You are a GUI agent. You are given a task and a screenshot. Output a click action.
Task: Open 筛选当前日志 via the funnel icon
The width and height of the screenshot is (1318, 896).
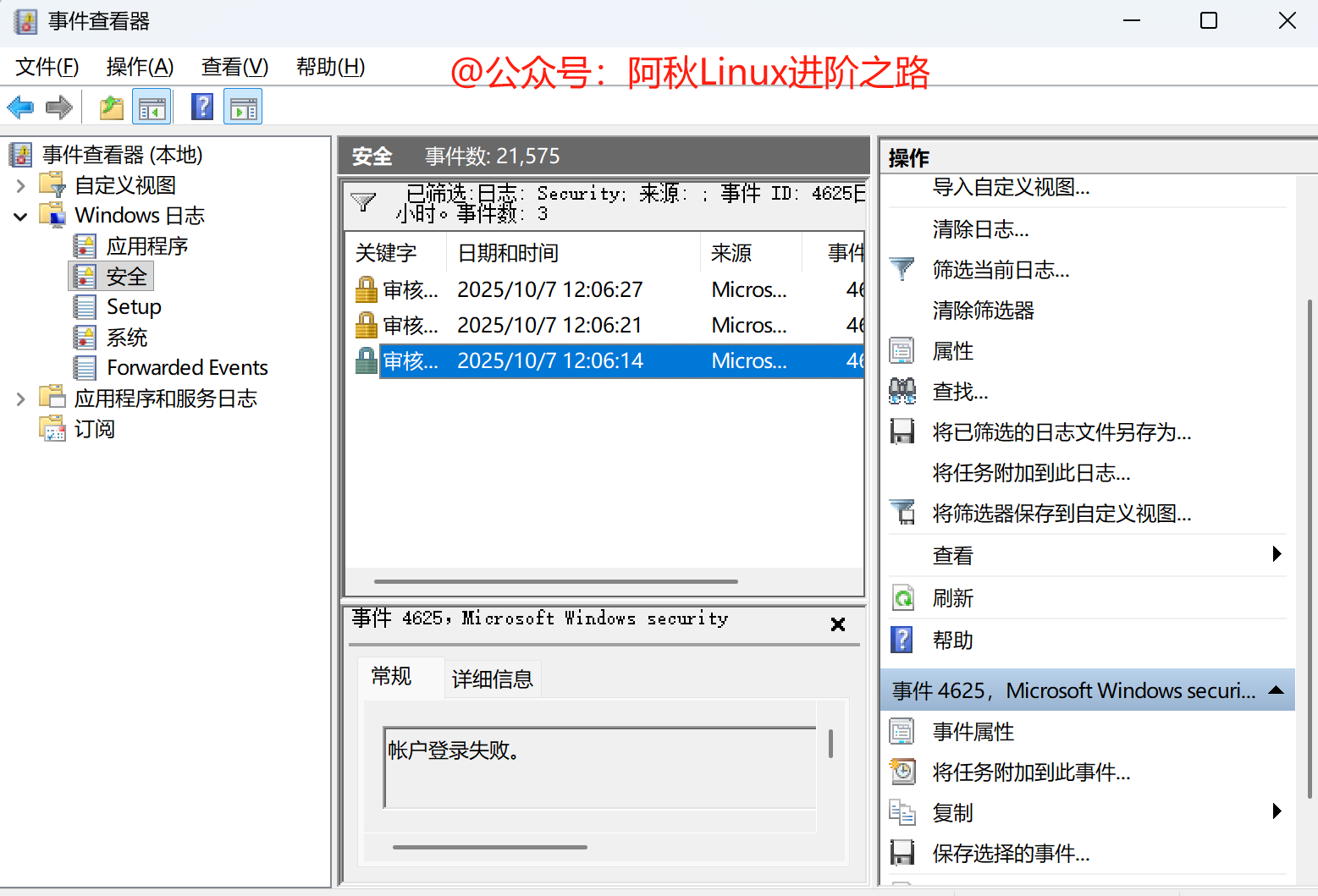[902, 268]
